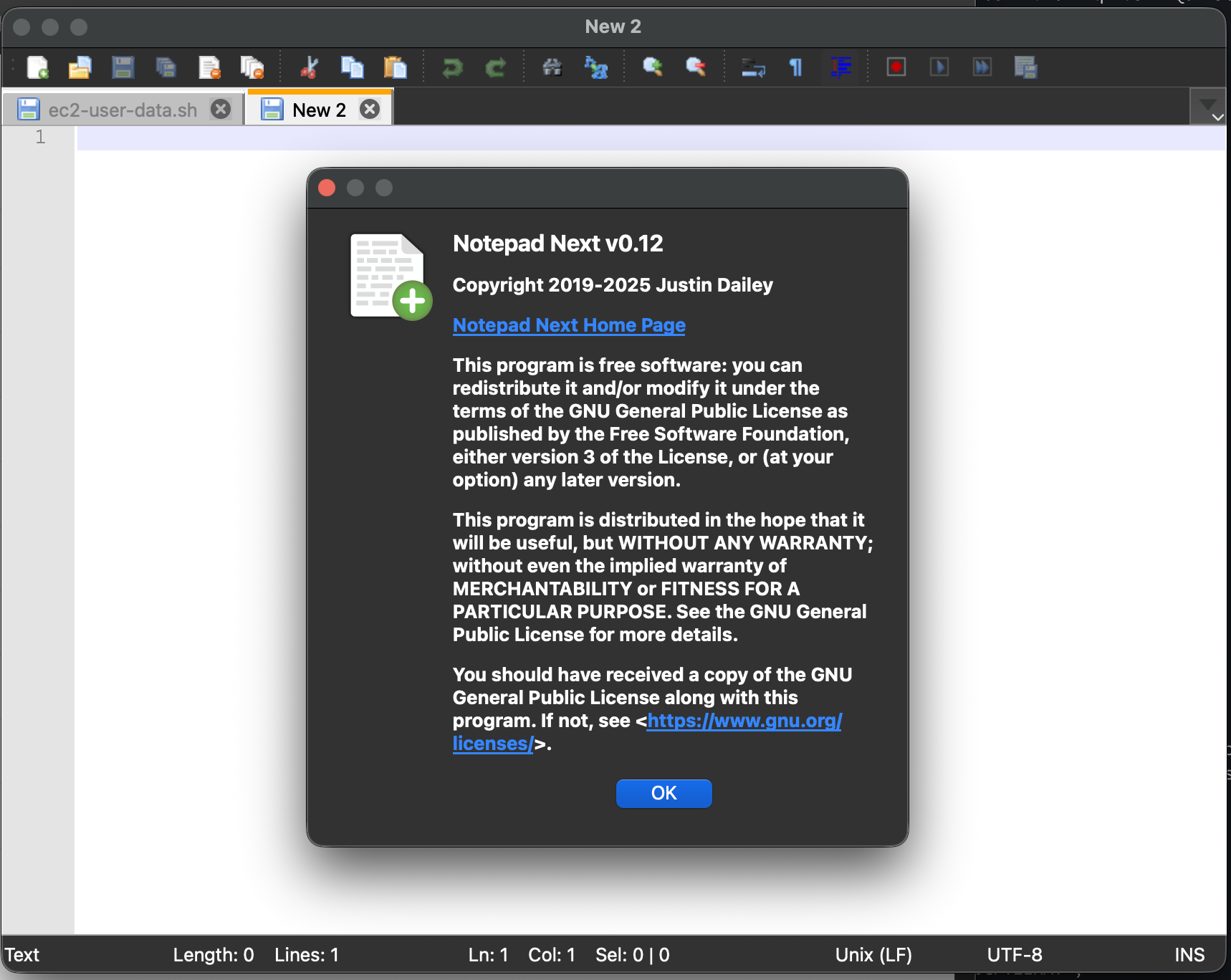This screenshot has width=1231, height=980.
Task: Open the gnu.org licenses link
Action: click(x=744, y=721)
